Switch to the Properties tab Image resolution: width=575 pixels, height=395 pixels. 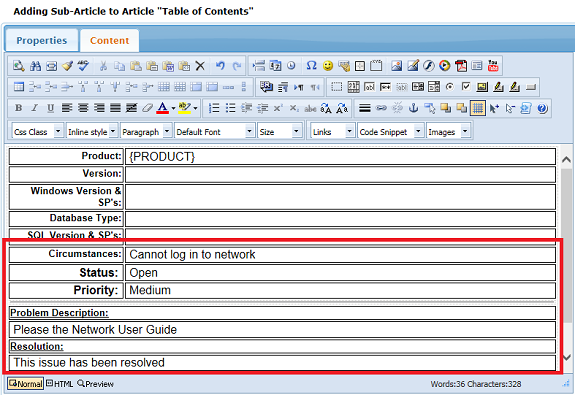click(x=42, y=40)
